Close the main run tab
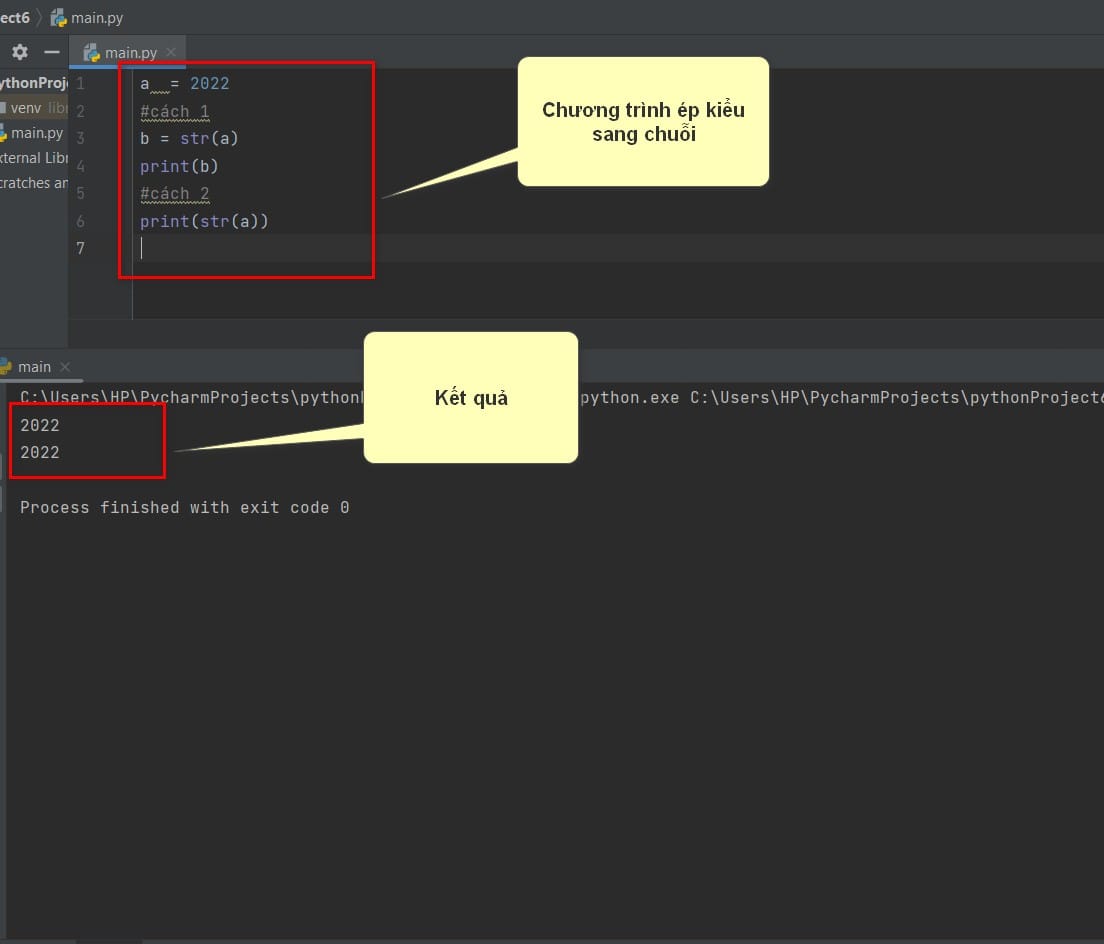This screenshot has height=944, width=1104. point(65,367)
